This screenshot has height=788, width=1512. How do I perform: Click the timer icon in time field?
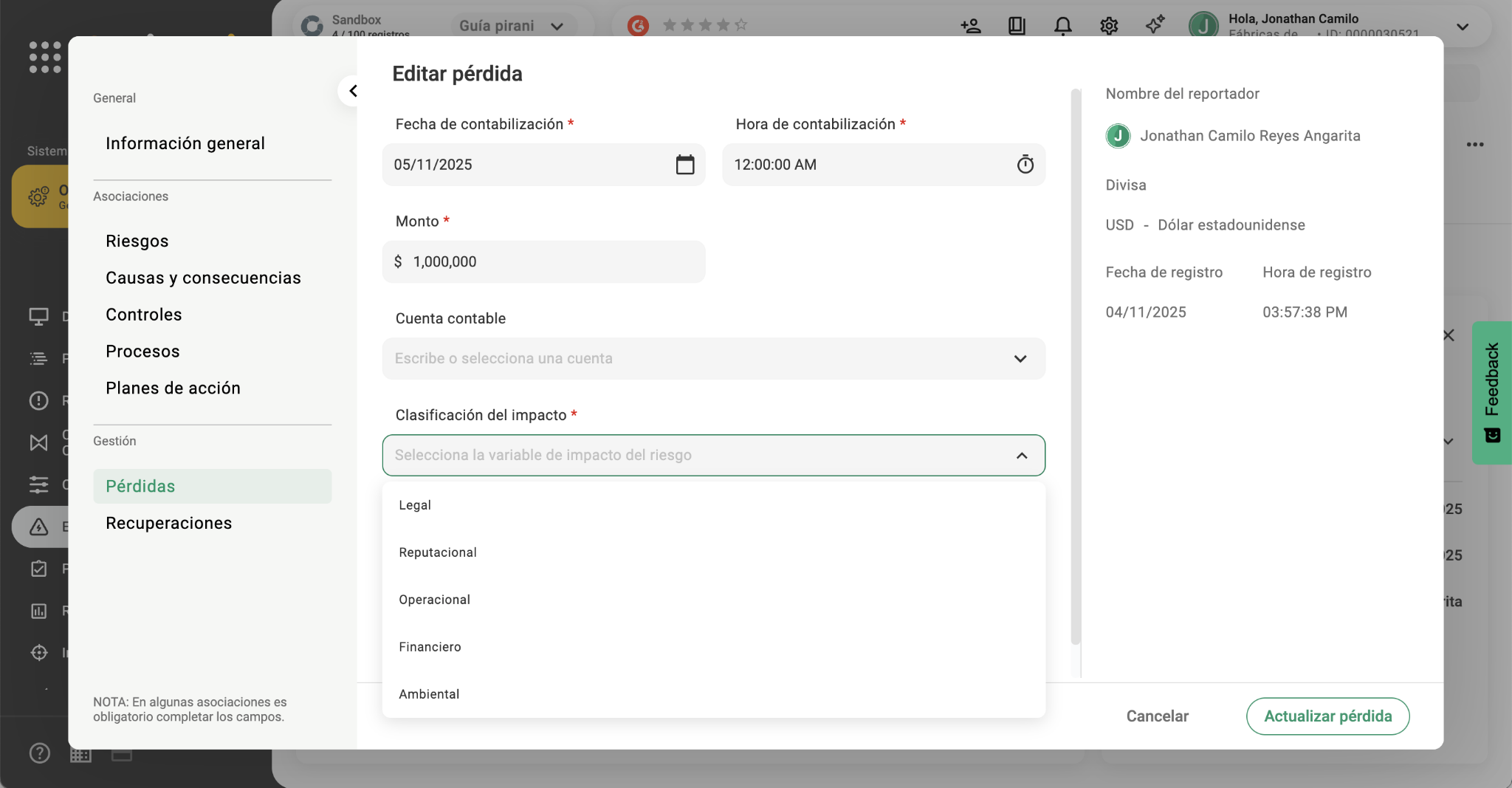(1025, 165)
